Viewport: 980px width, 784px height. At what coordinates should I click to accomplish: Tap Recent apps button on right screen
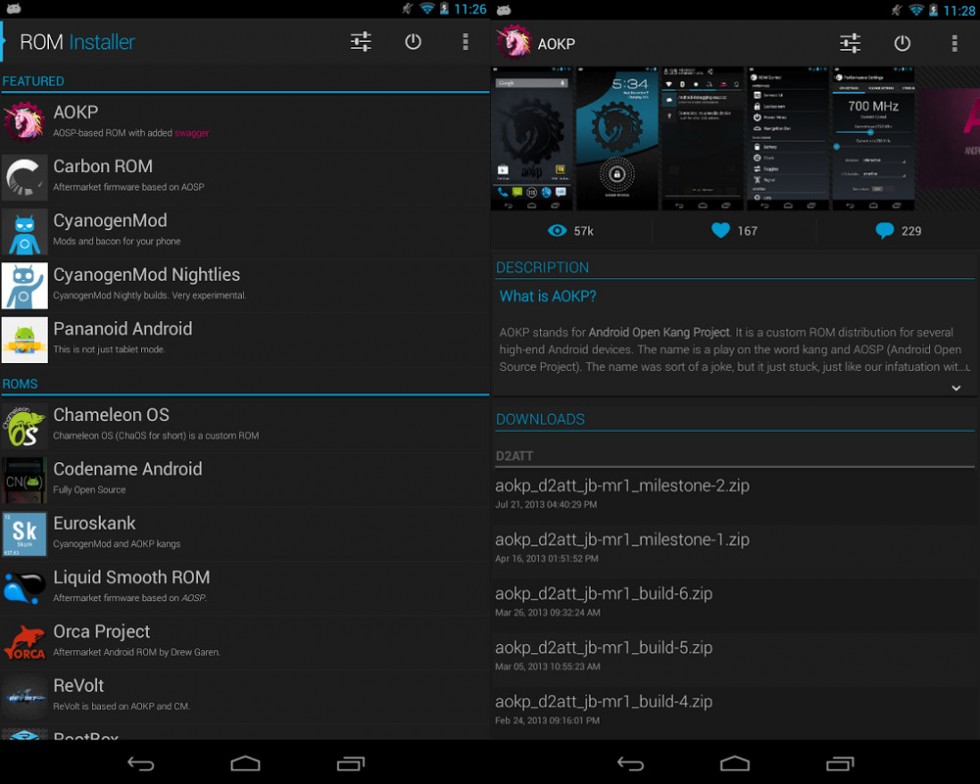[840, 763]
